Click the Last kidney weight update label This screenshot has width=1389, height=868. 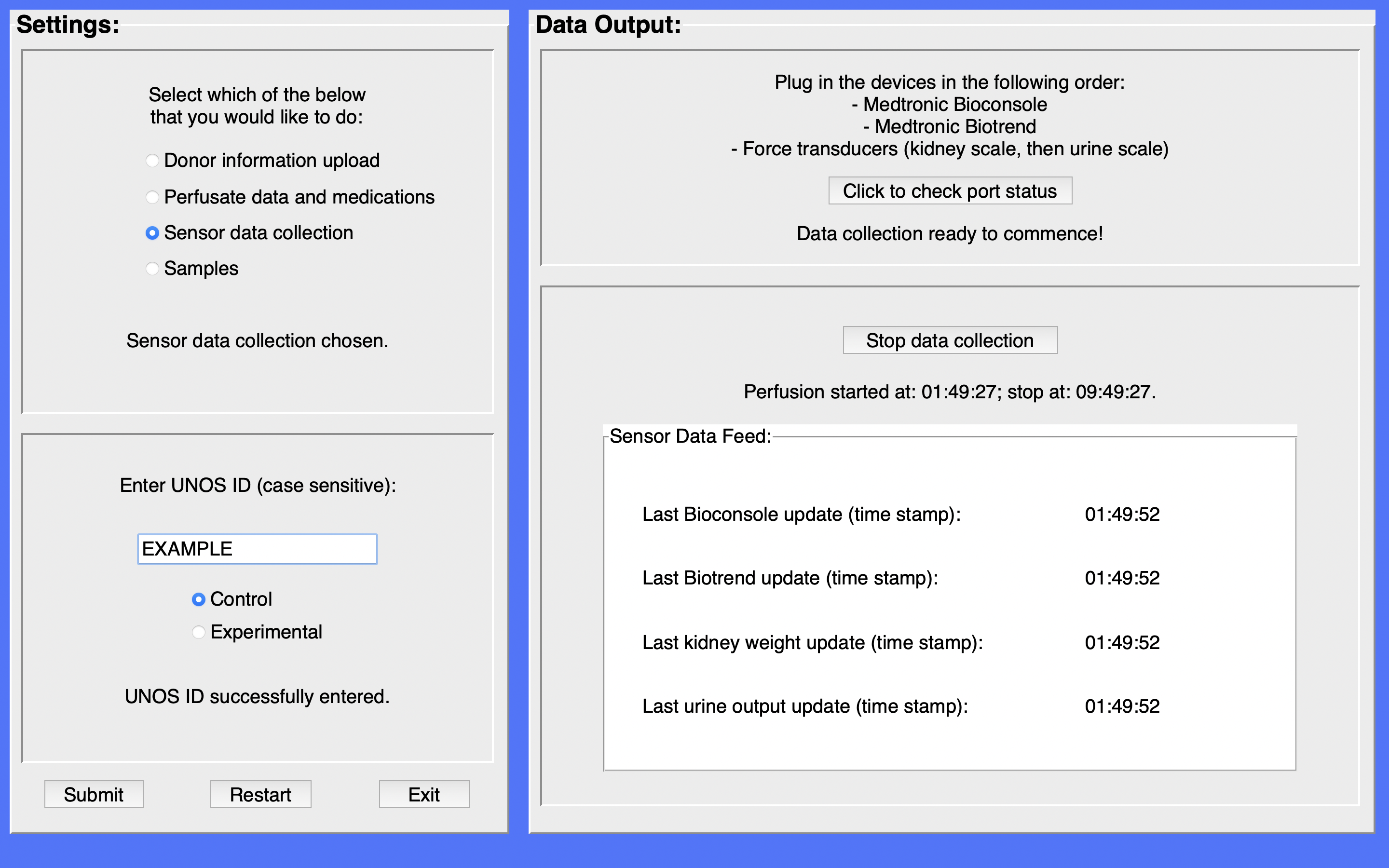click(x=812, y=642)
